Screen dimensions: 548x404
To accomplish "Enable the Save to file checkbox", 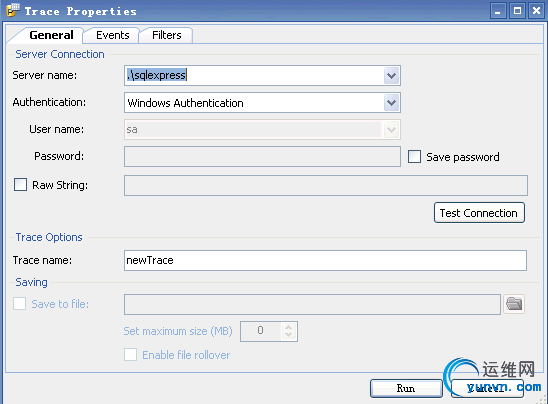I will click(20, 304).
